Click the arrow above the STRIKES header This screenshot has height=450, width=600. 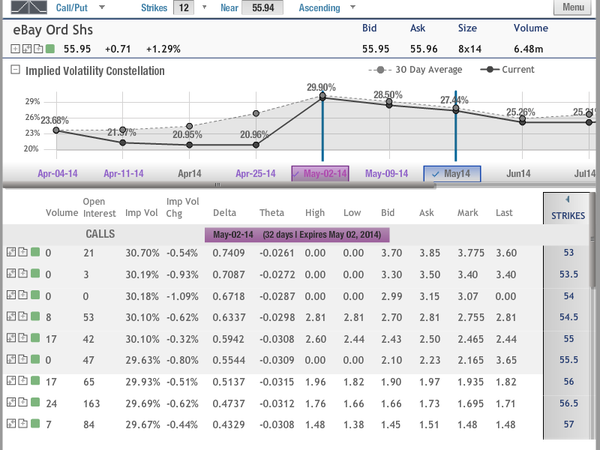coord(568,199)
